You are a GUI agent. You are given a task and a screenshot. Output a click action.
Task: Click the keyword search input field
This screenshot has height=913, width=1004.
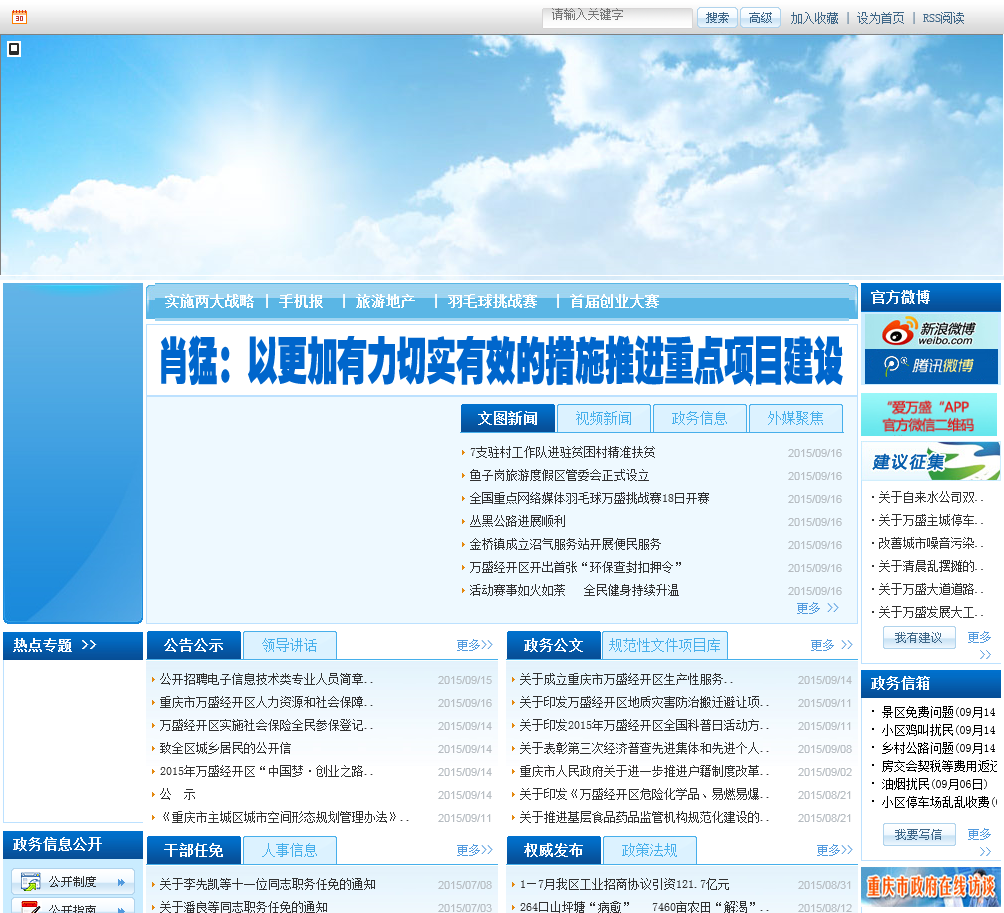click(x=617, y=17)
